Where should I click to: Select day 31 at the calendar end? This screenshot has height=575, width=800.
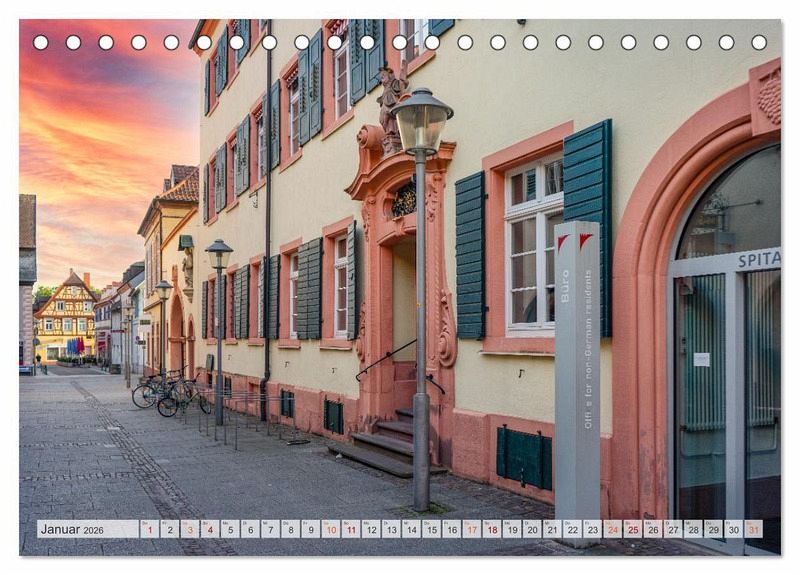point(753,529)
